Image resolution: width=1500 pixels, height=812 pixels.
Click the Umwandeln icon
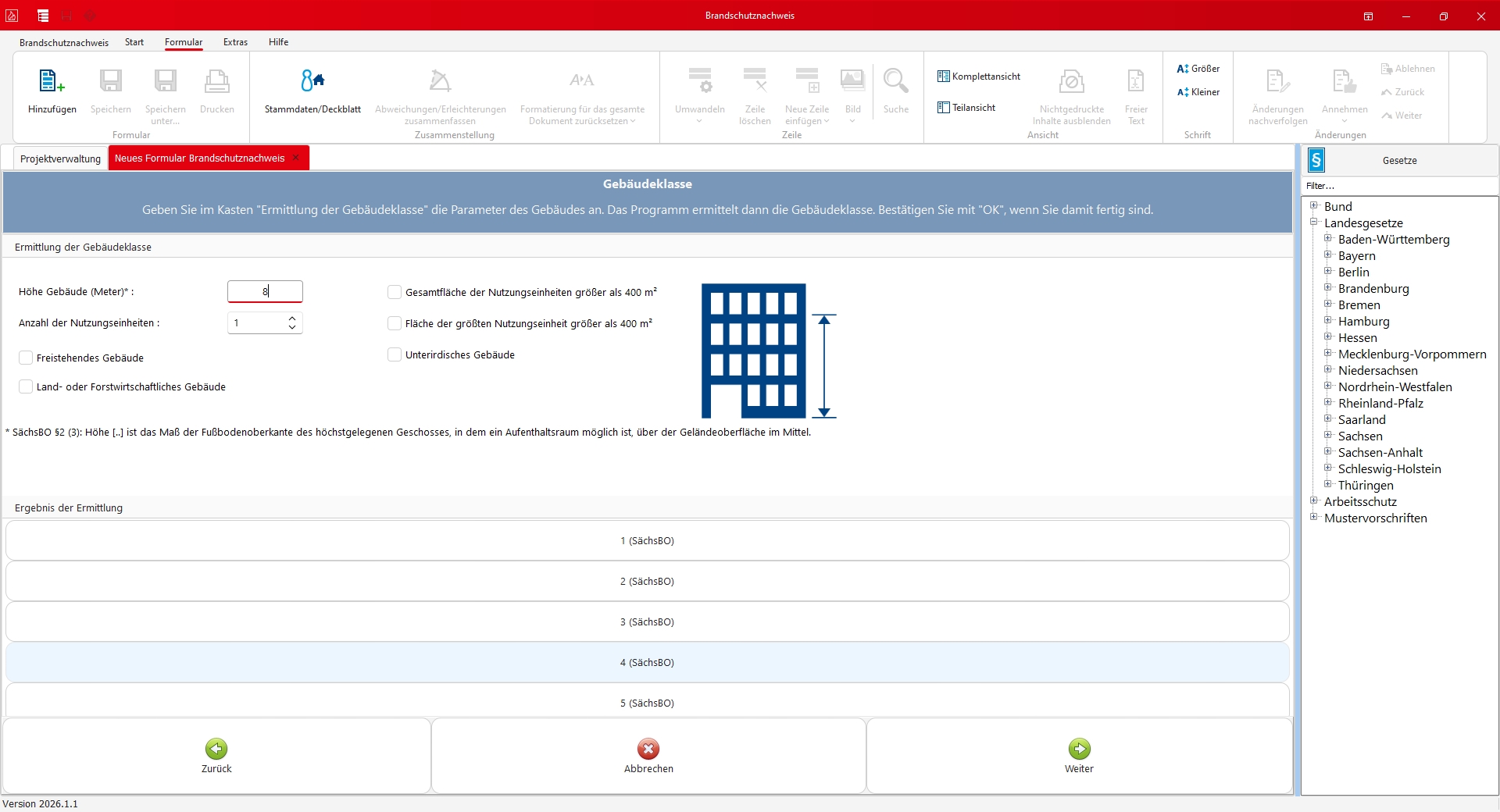700,80
